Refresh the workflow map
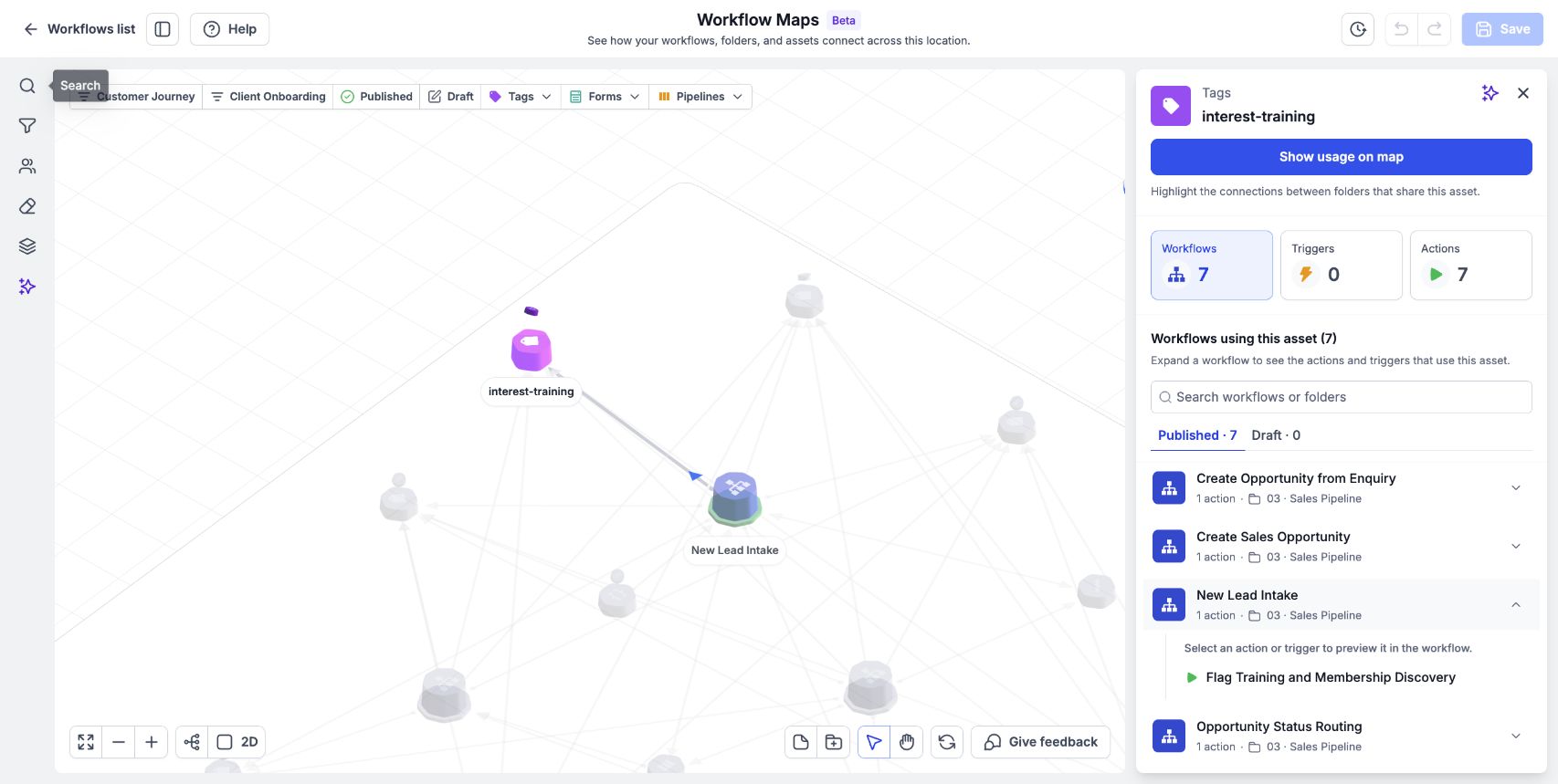Viewport: 1558px width, 784px height. point(947,742)
